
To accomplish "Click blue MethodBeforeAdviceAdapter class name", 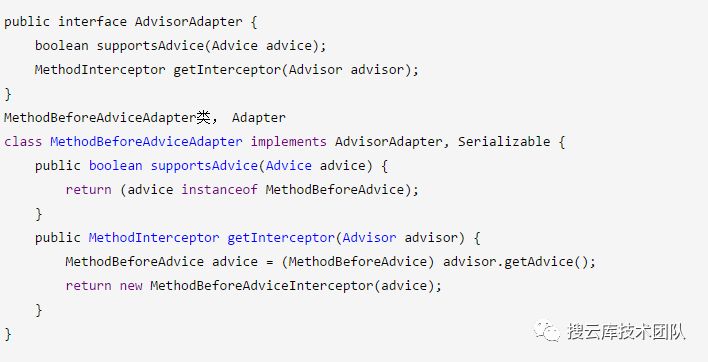I will point(146,142).
